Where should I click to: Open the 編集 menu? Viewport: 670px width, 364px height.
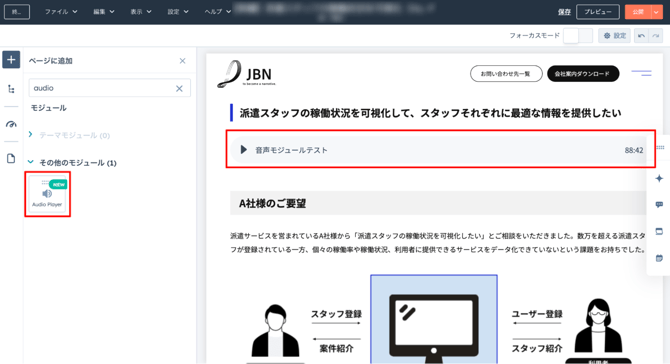[x=104, y=12]
